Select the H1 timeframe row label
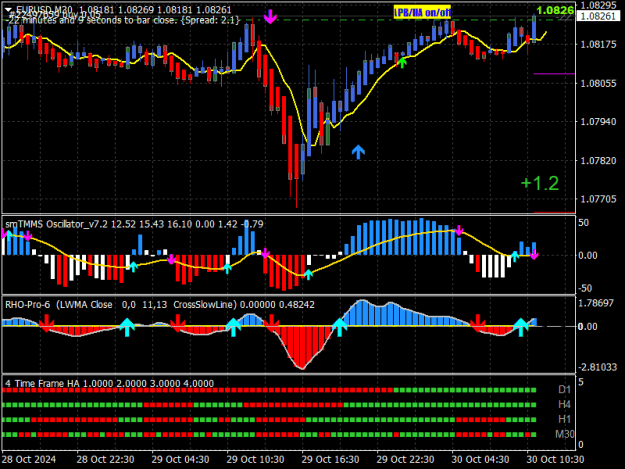 [x=564, y=419]
